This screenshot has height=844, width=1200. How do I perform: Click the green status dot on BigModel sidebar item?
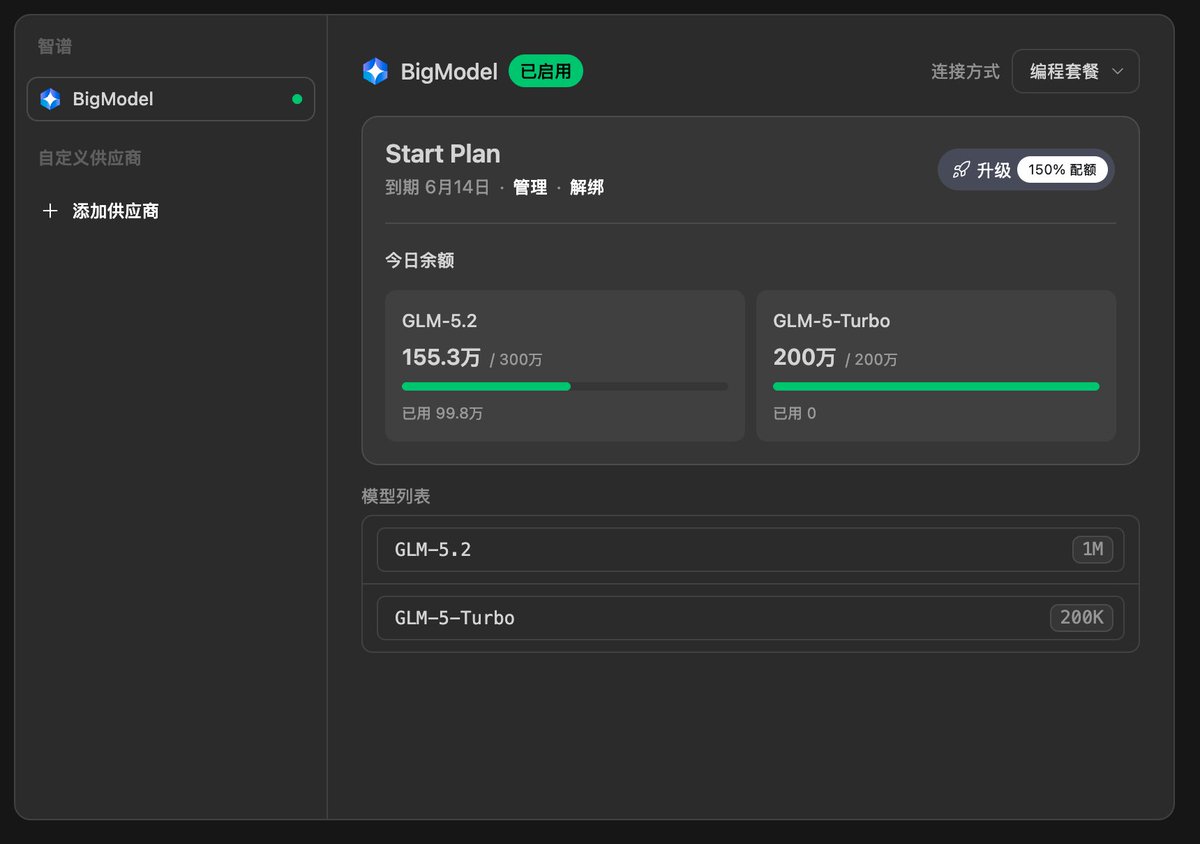pyautogui.click(x=297, y=99)
